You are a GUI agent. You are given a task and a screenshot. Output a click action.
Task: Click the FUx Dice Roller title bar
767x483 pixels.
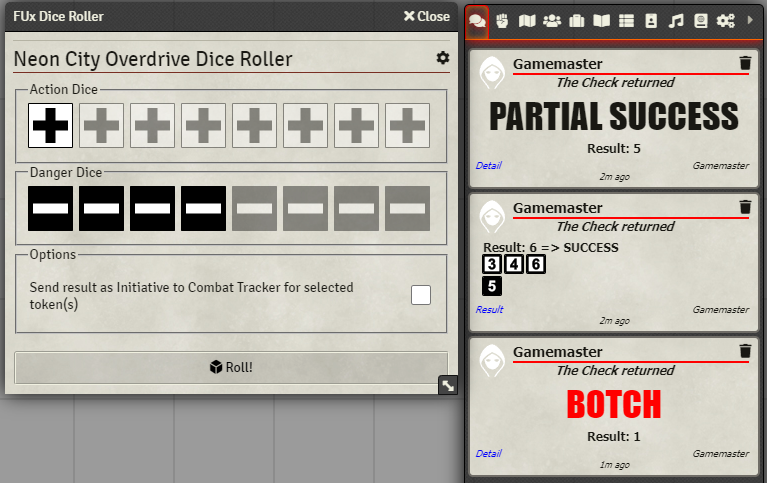(x=231, y=16)
